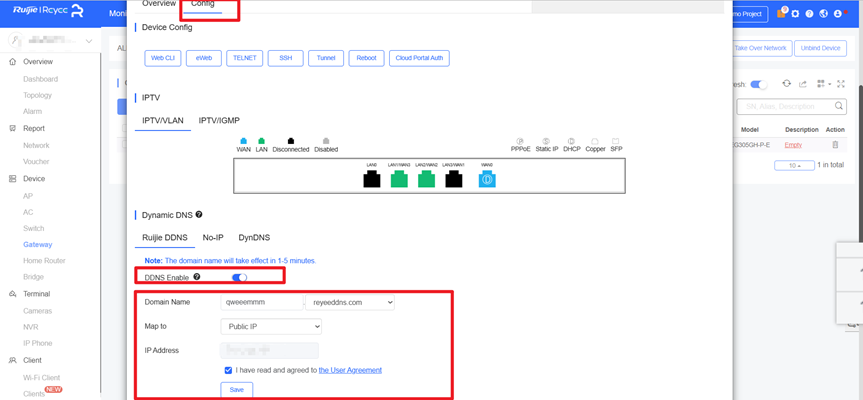
Task: Click the Unbind Device button
Action: click(x=820, y=48)
